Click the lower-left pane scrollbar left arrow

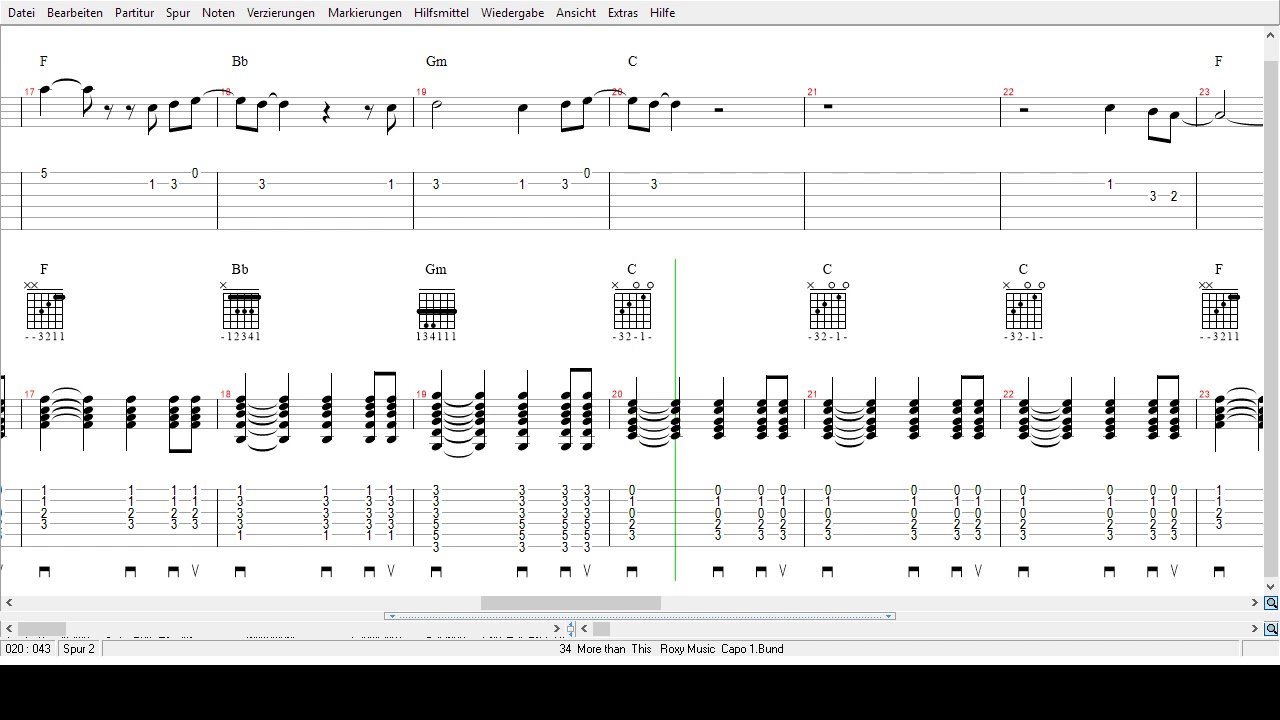(9, 629)
